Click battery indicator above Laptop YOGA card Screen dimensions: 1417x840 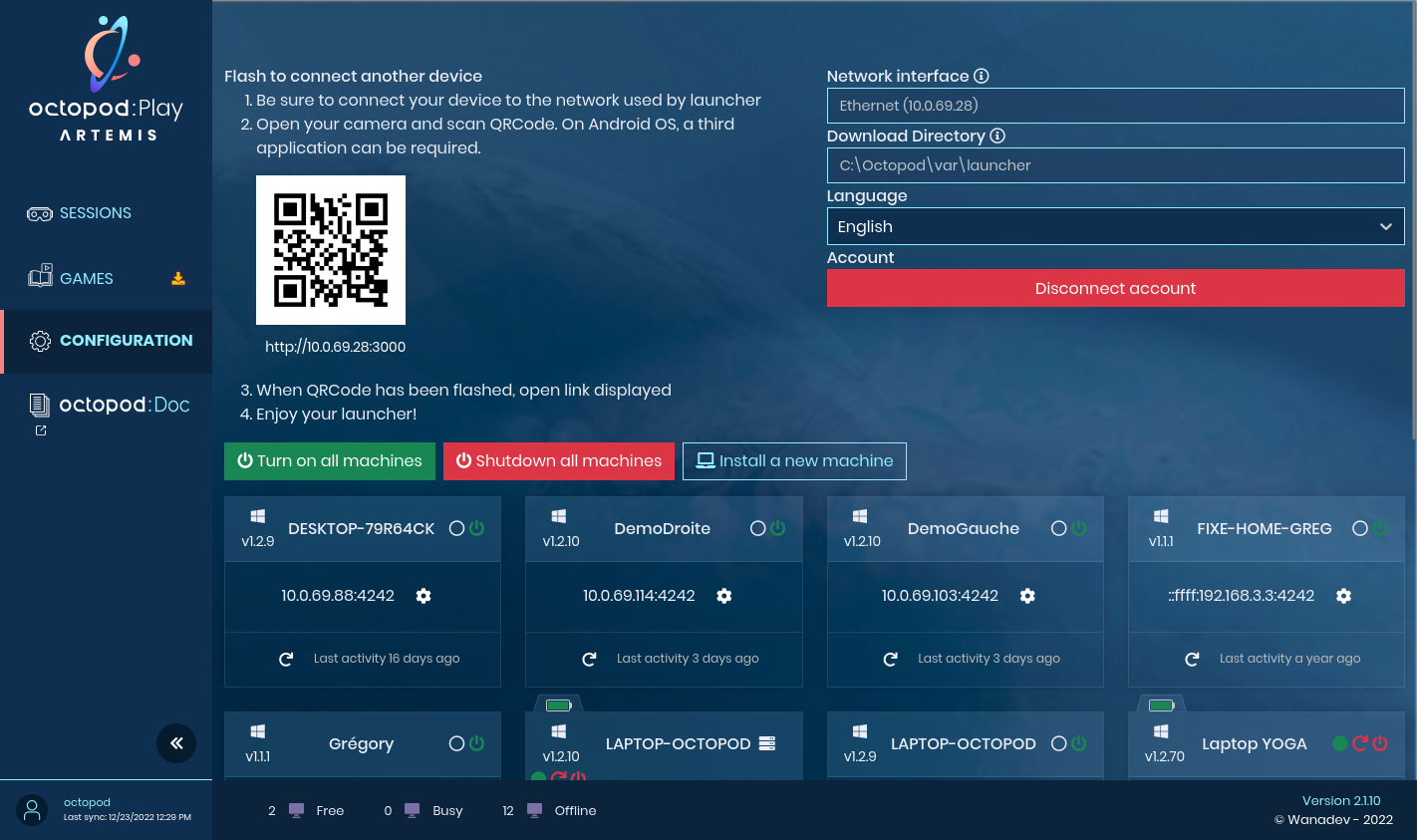1162,705
